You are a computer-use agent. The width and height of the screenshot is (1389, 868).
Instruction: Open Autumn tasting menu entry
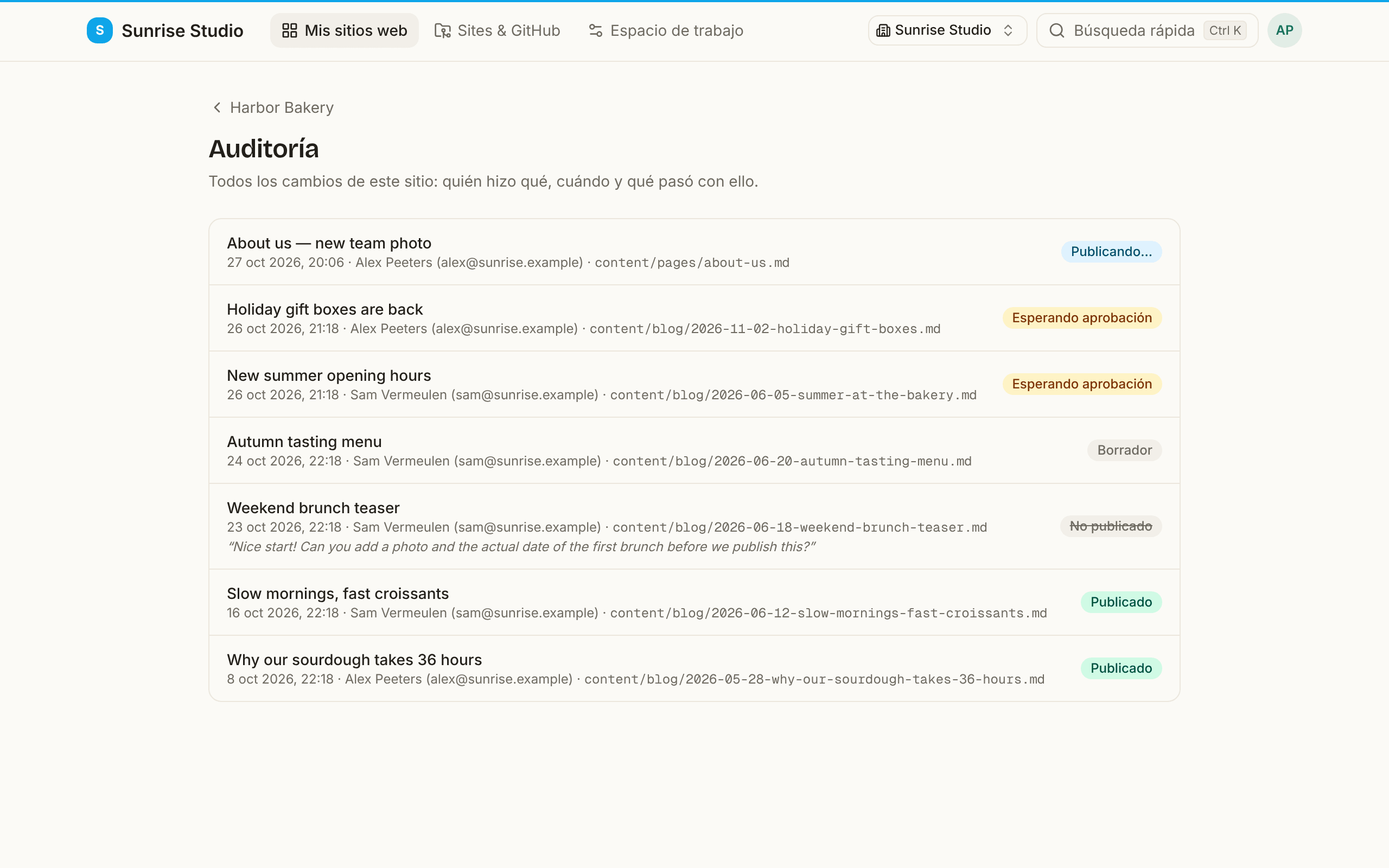coord(694,450)
